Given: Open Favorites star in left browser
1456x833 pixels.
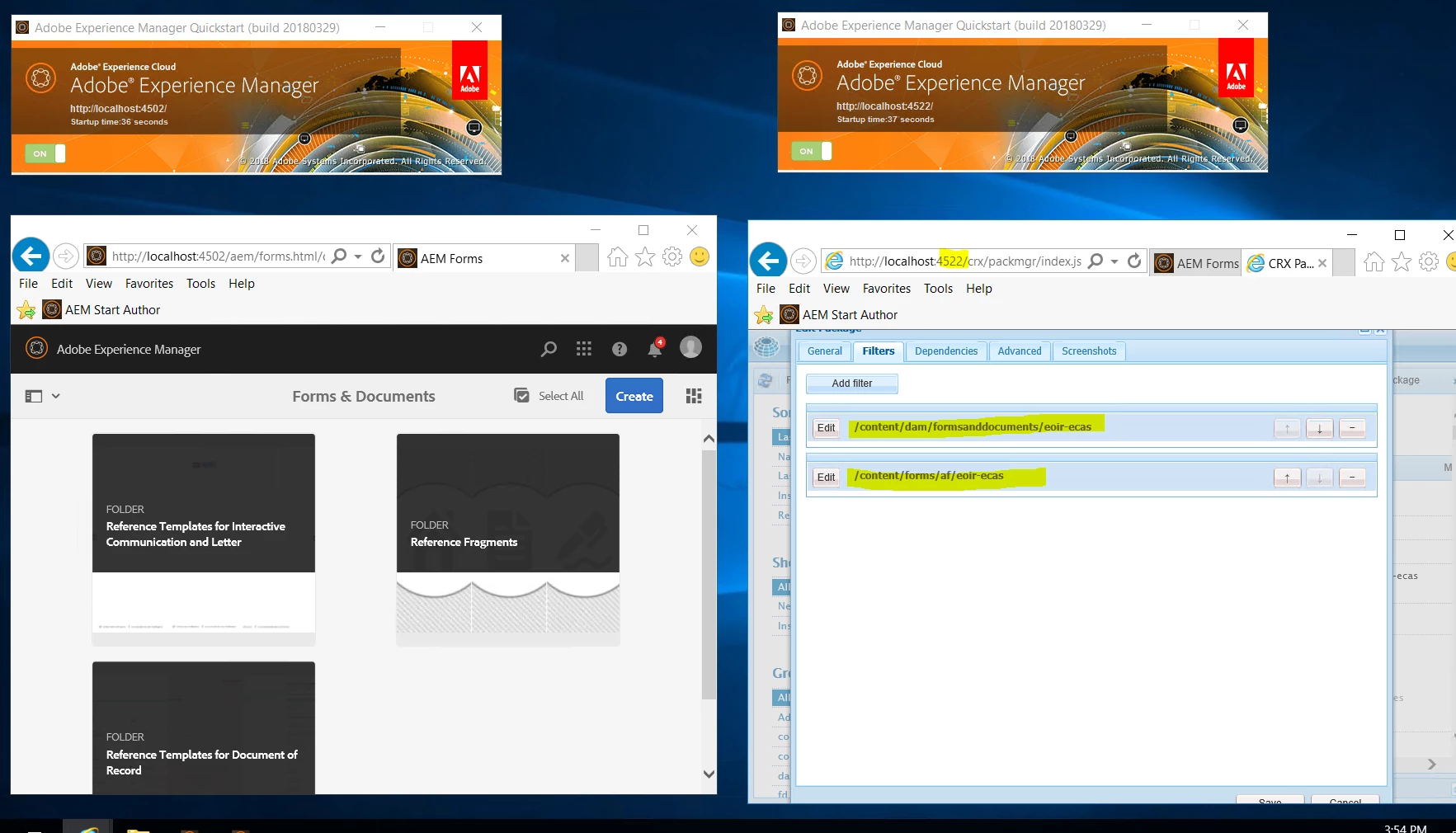Looking at the screenshot, I should 645,257.
